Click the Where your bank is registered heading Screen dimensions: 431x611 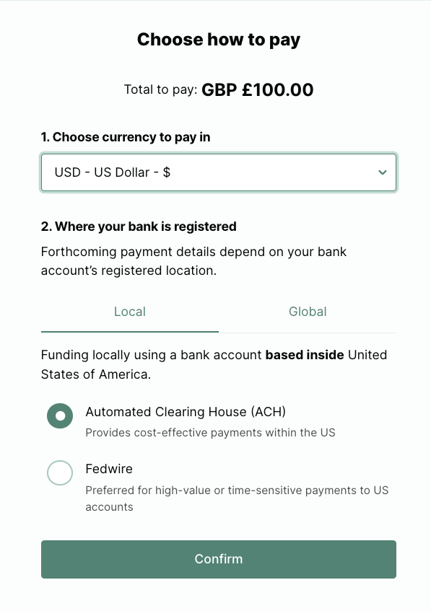click(x=139, y=226)
